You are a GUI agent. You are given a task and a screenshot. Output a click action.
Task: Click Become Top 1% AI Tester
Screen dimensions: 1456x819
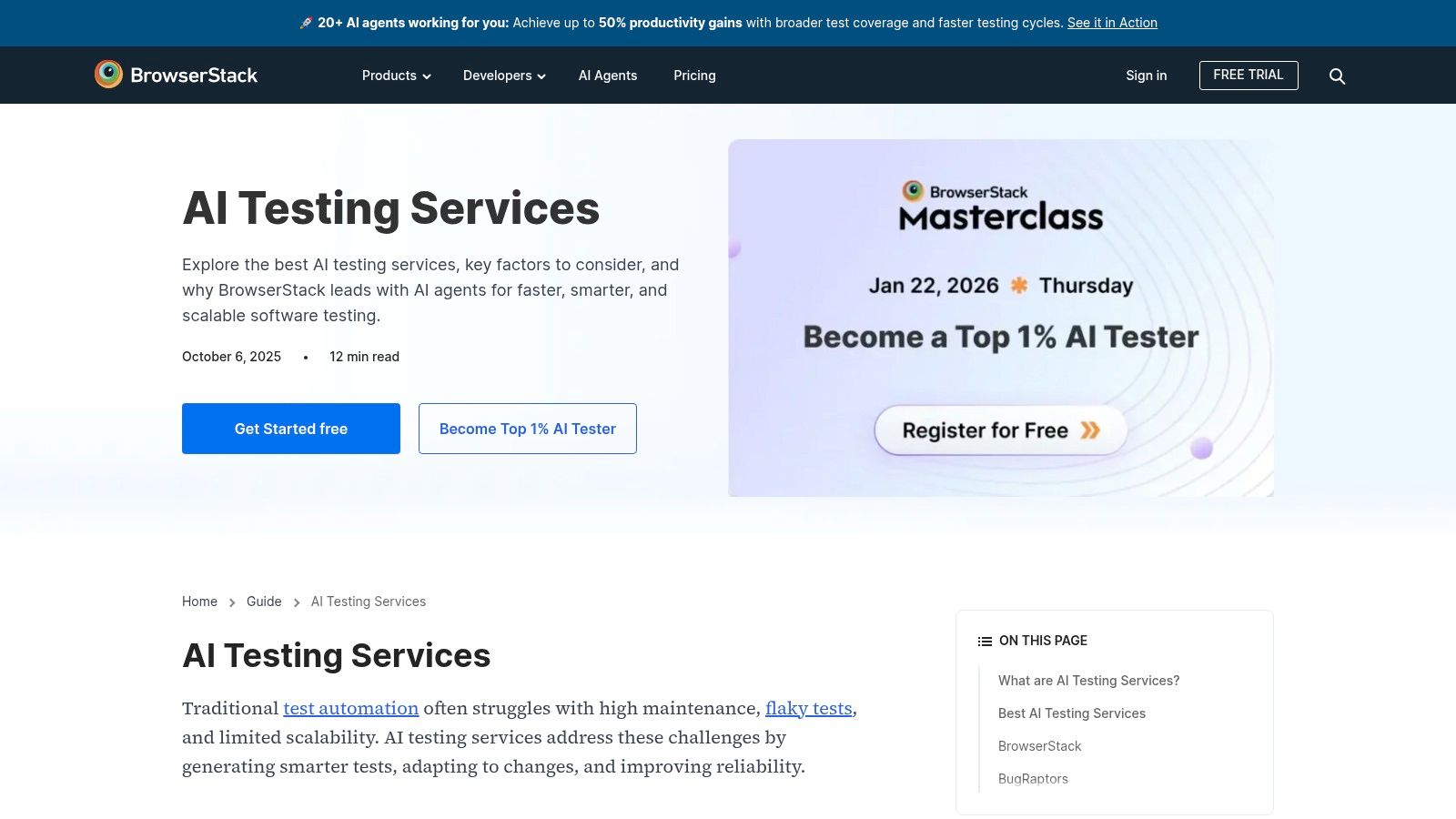coord(528,428)
